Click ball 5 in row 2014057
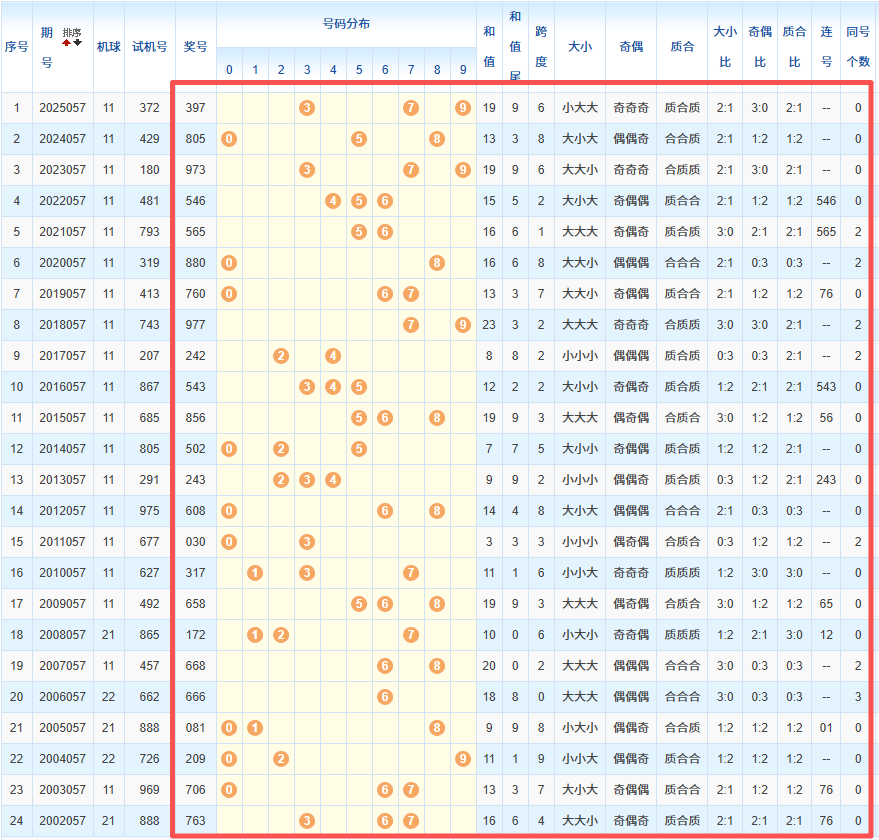The height and width of the screenshot is (840, 879). (x=359, y=449)
